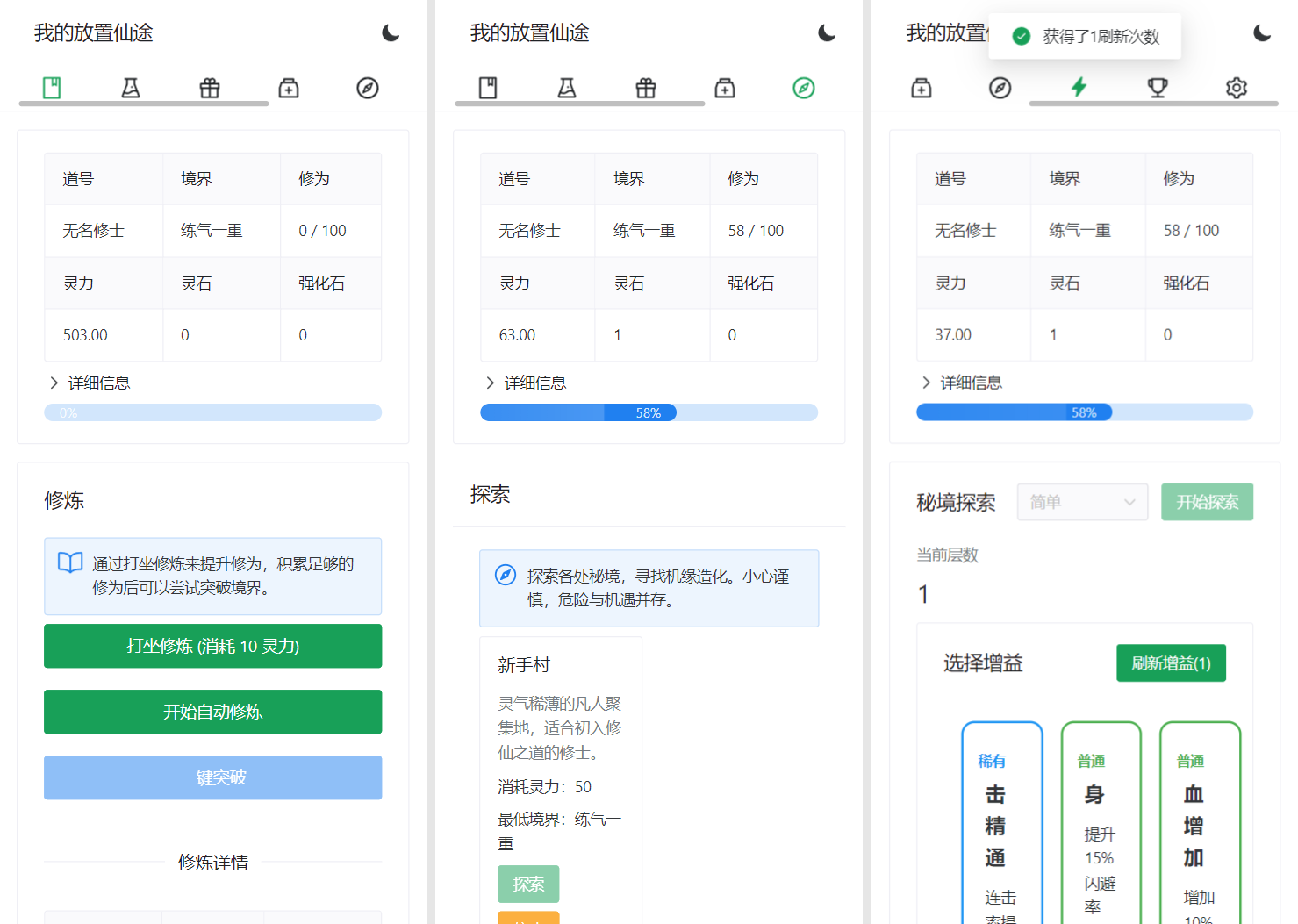Switch to the compass tab in right panel
Image resolution: width=1298 pixels, height=924 pixels.
(1000, 87)
